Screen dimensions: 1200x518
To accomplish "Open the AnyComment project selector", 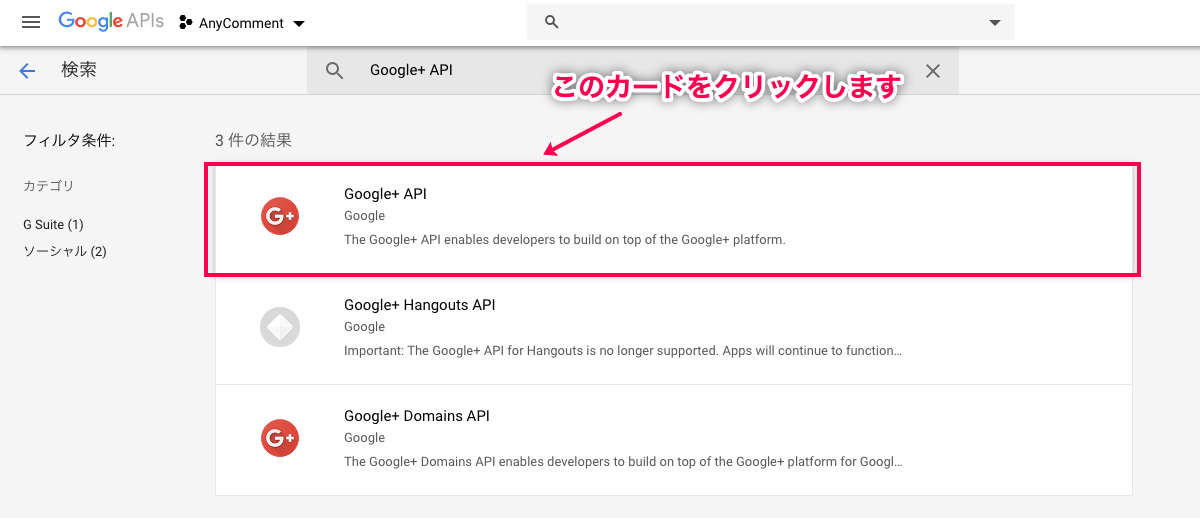I will pos(242,23).
